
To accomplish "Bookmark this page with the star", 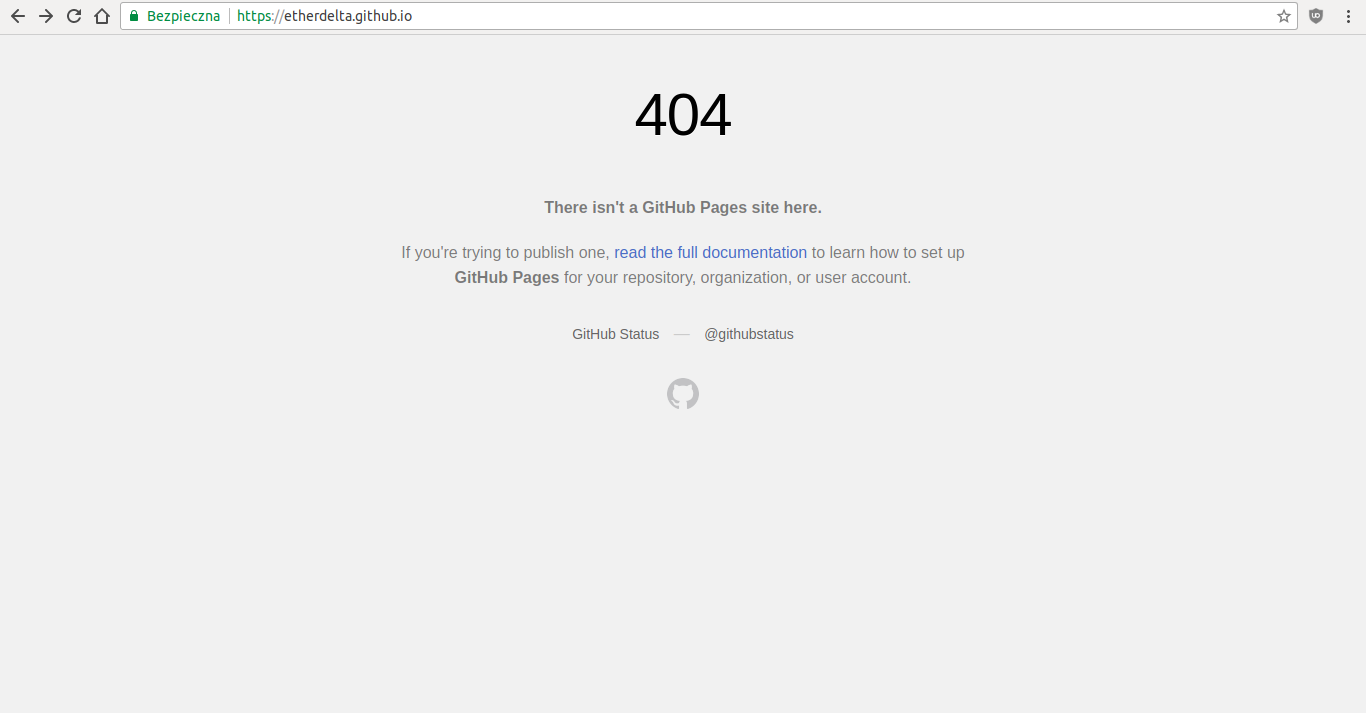I will tap(1284, 16).
